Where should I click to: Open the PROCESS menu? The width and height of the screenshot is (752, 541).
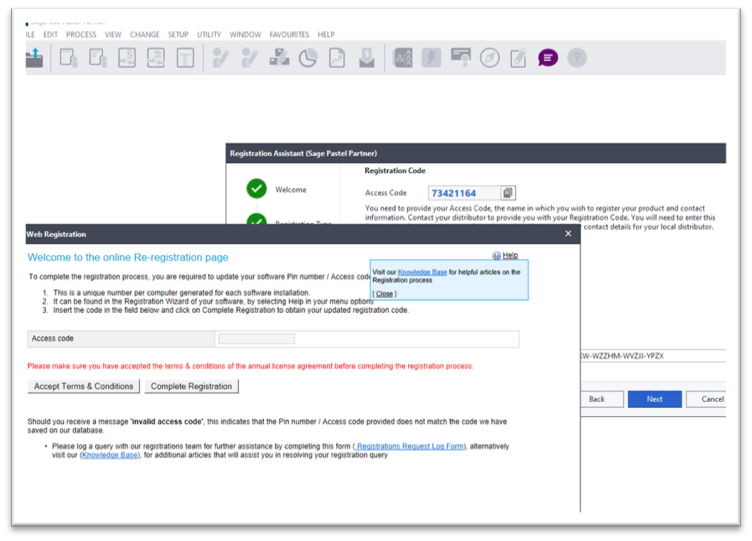[81, 35]
